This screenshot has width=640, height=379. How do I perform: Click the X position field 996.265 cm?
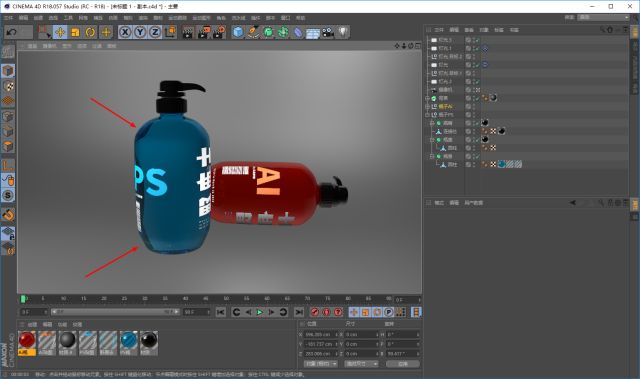click(x=321, y=335)
